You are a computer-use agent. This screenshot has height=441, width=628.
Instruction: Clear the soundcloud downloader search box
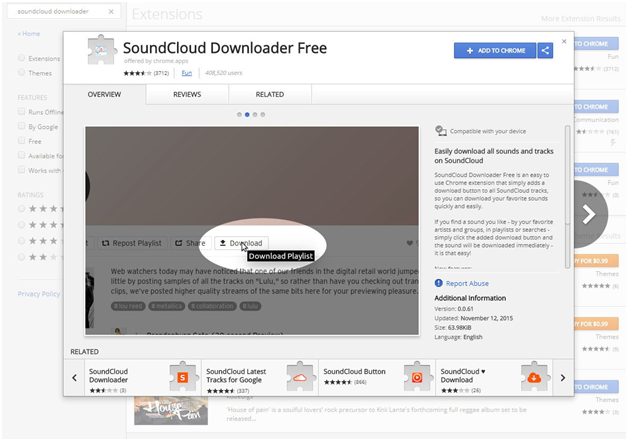111,12
